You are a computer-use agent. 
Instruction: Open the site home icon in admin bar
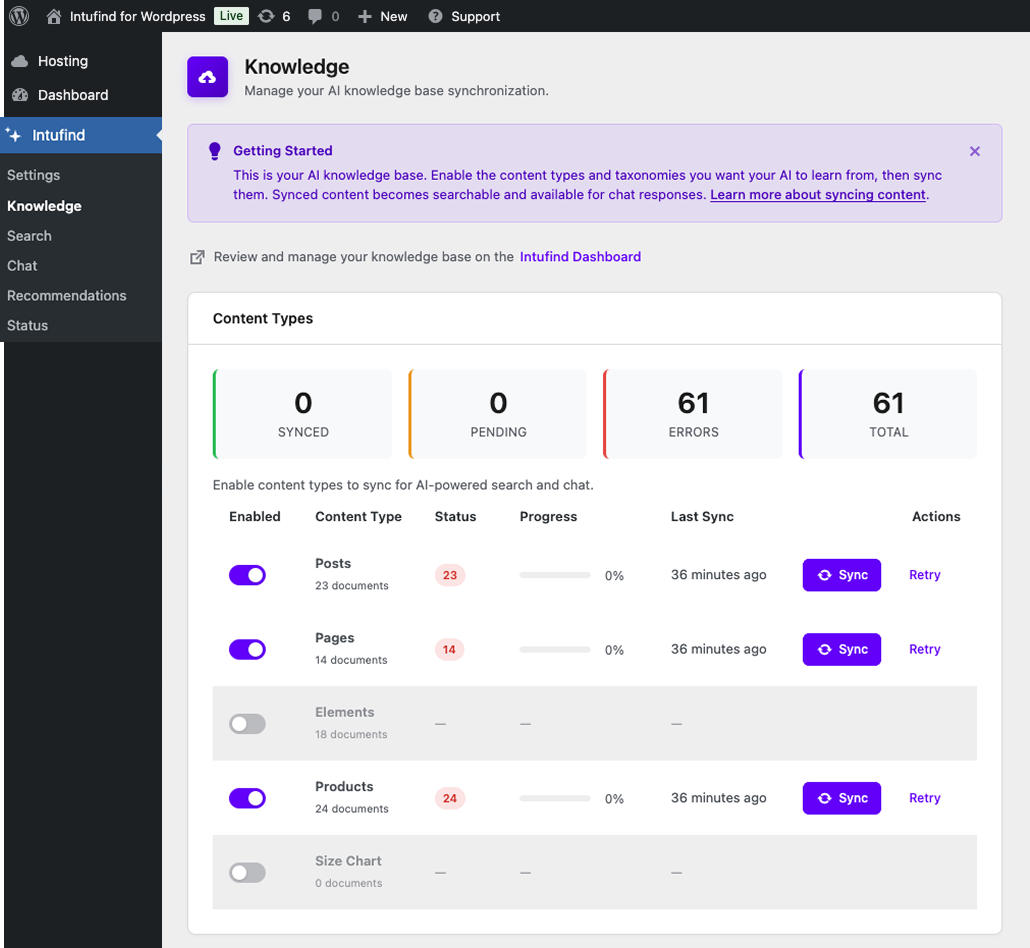pyautogui.click(x=54, y=16)
